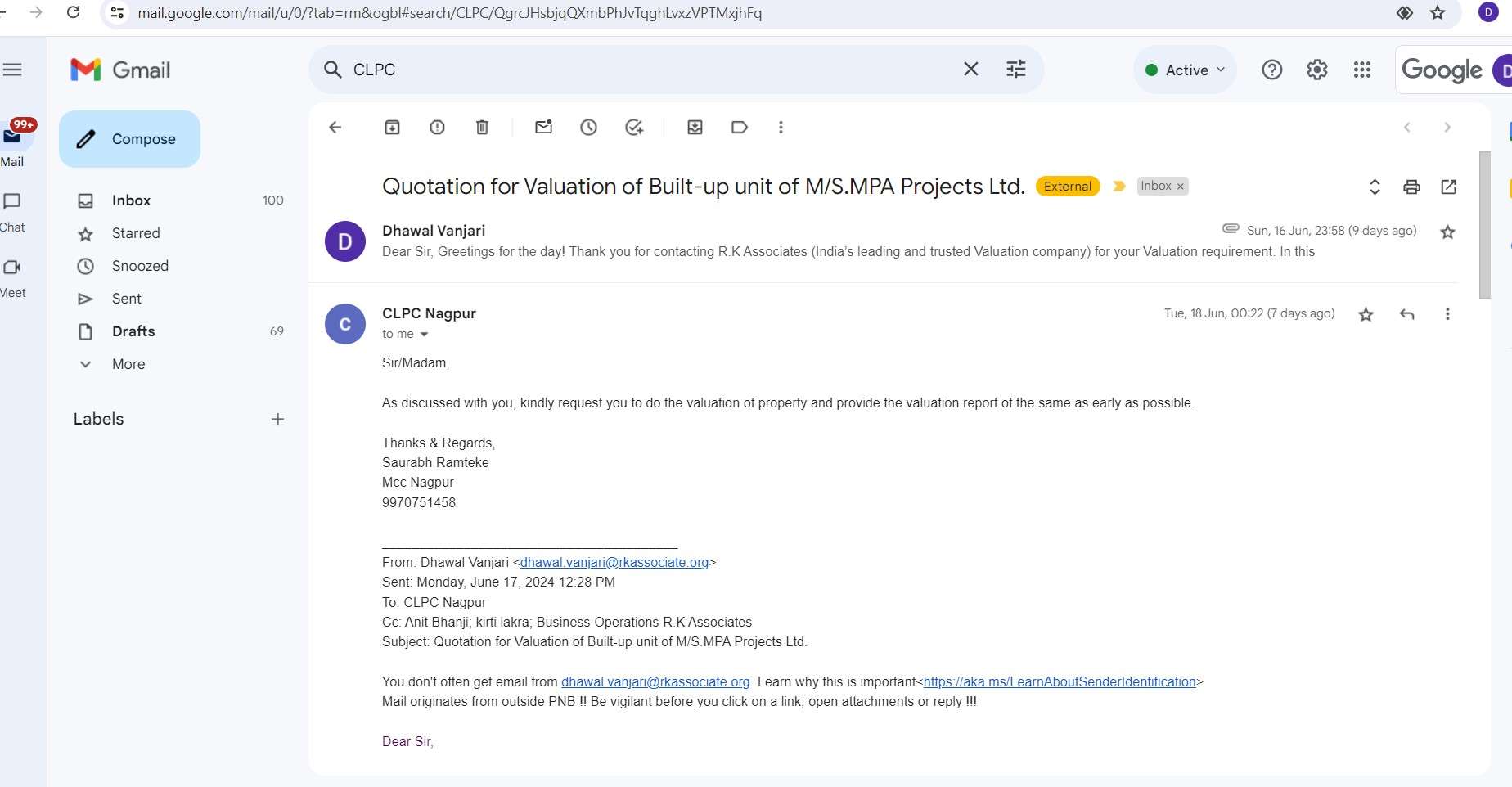1512x787 pixels.
Task: Click the Compose button
Action: pos(129,139)
